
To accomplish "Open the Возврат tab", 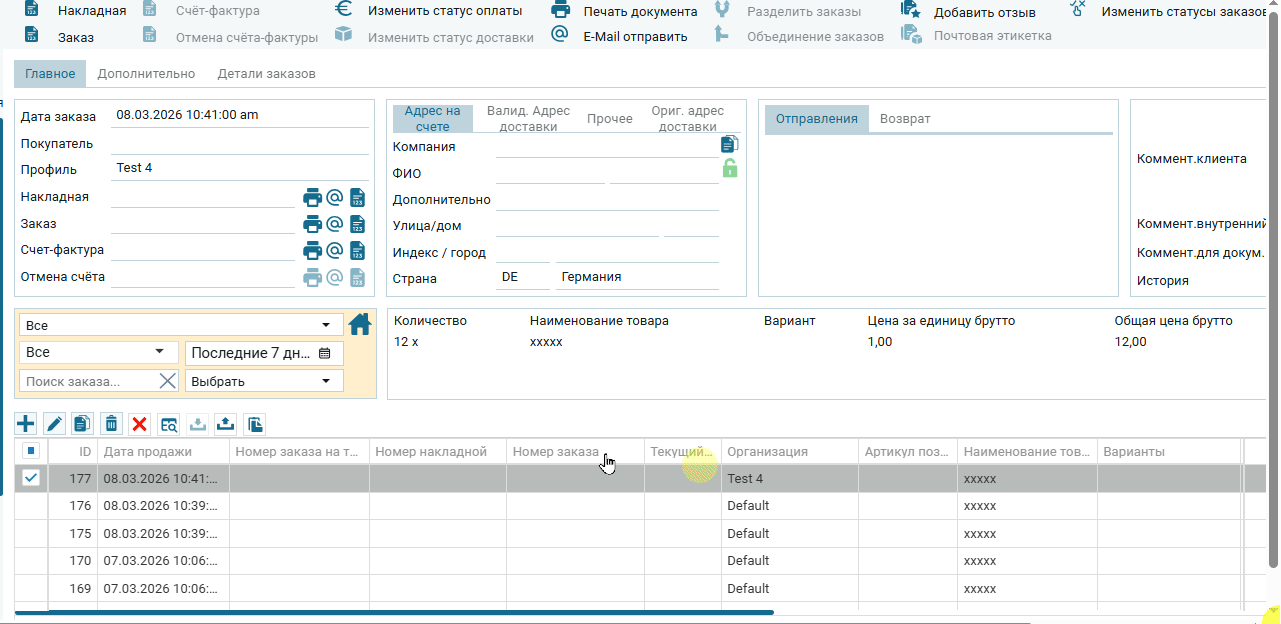I will tap(905, 119).
